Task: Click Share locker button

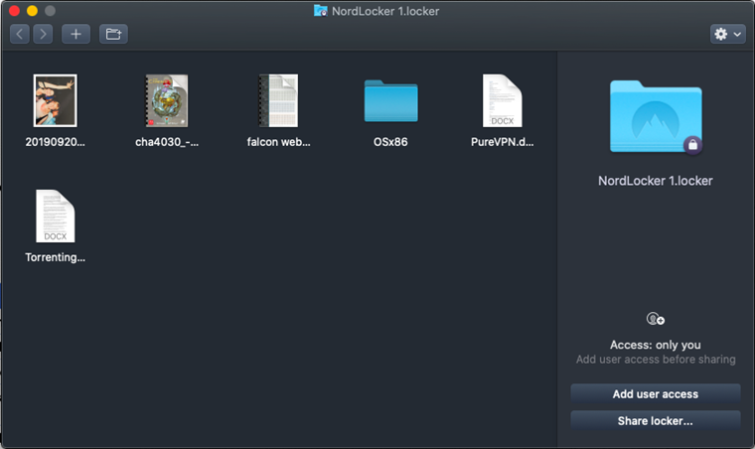Action: coord(655,421)
